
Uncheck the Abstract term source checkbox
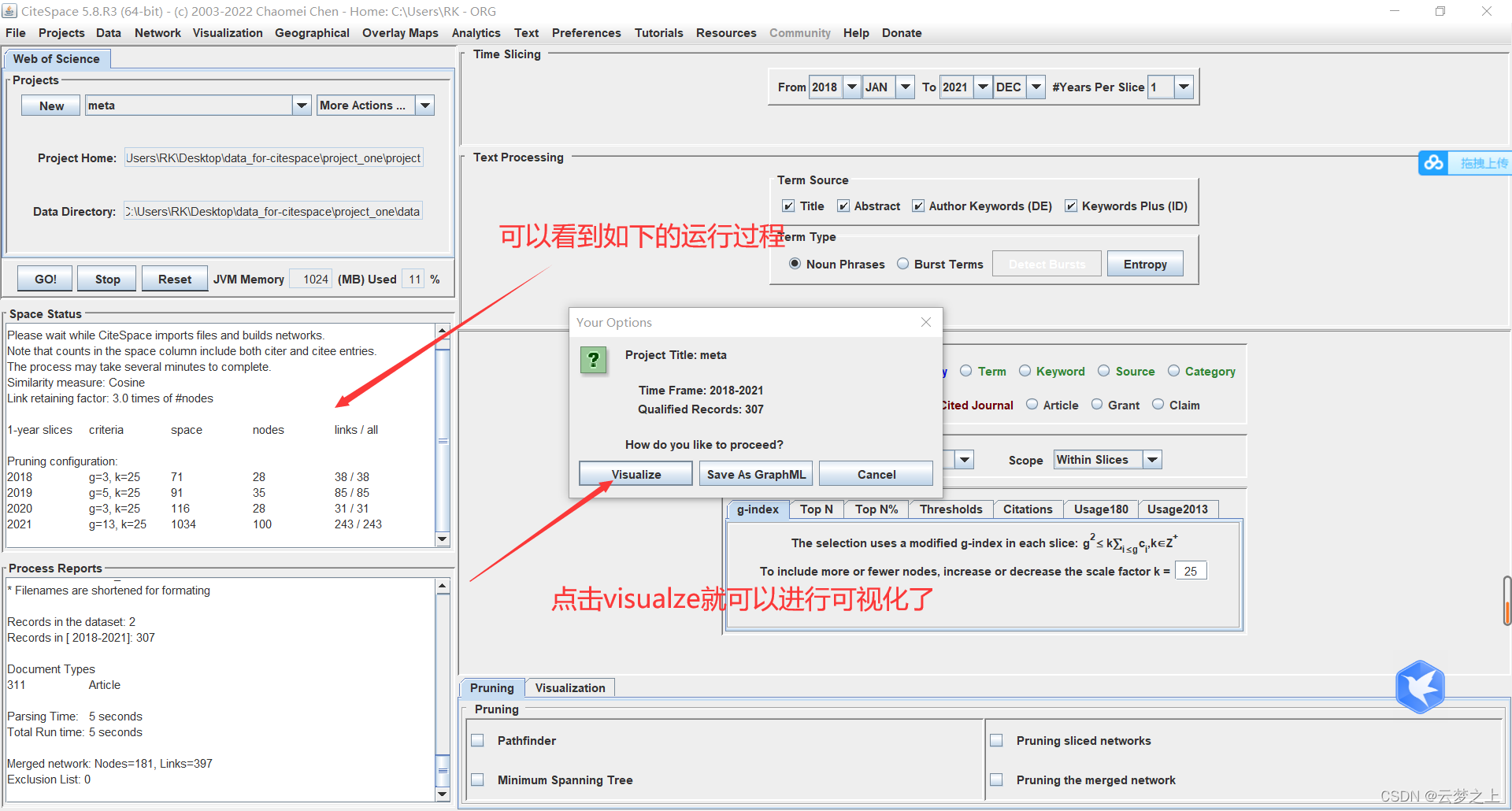coord(843,206)
